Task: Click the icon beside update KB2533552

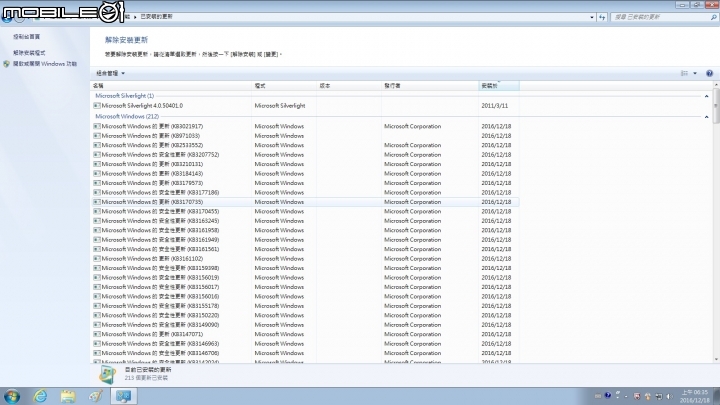Action: tap(96, 145)
